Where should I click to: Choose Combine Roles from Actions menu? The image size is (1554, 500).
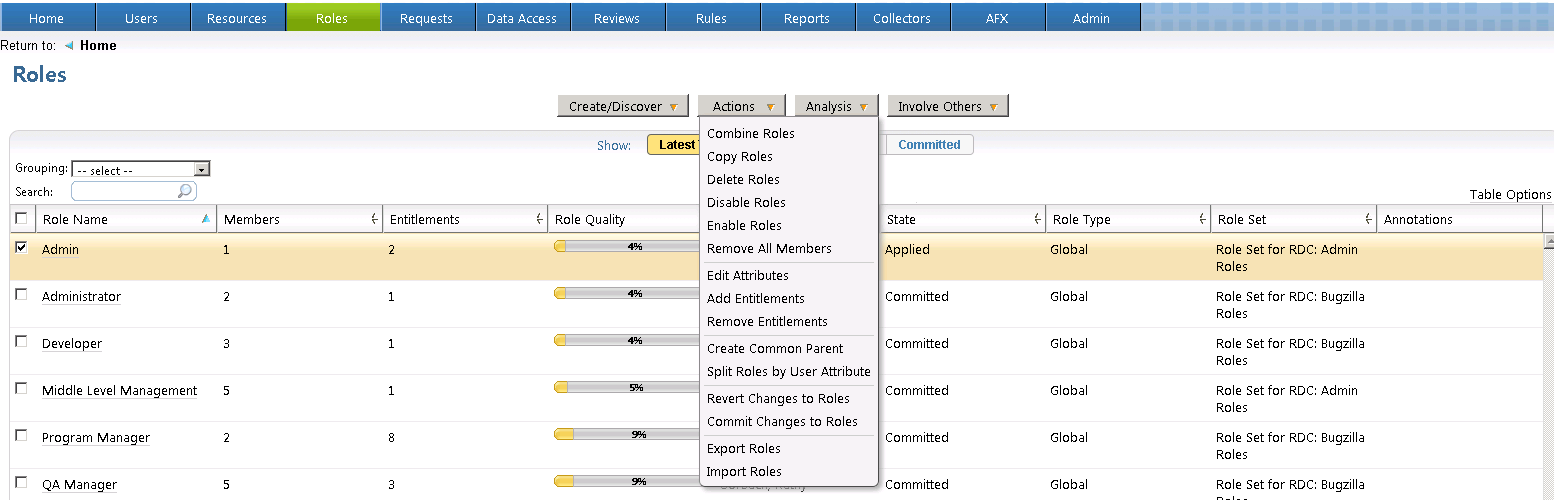click(750, 134)
